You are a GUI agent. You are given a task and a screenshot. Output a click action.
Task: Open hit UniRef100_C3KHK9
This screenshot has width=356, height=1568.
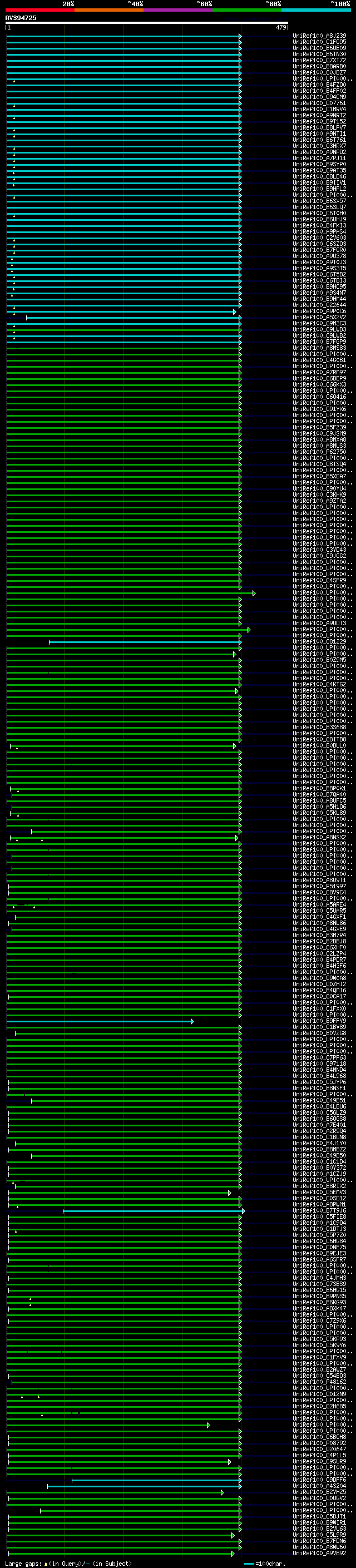tap(319, 494)
